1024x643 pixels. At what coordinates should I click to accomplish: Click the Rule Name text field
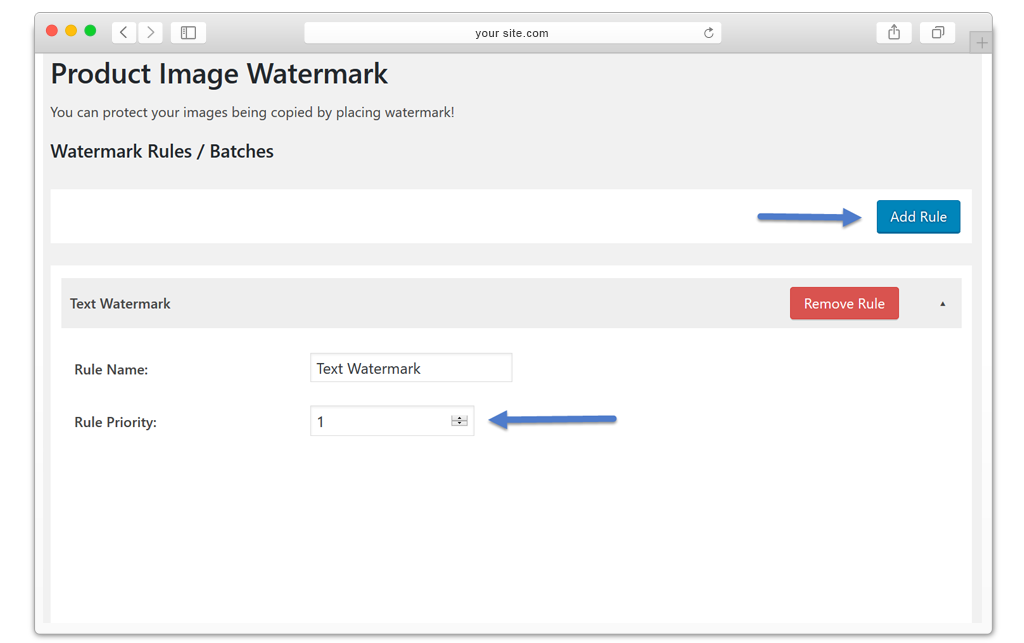tap(411, 368)
